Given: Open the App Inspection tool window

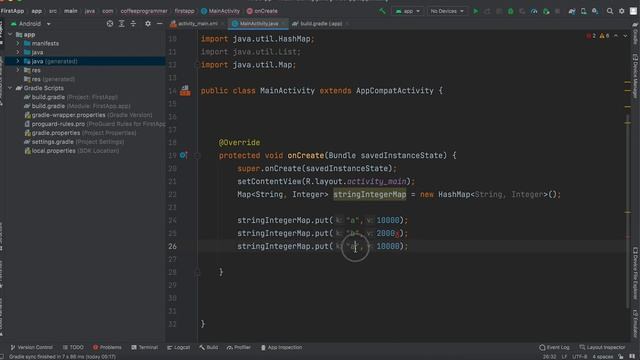Looking at the screenshot, I should coord(281,347).
